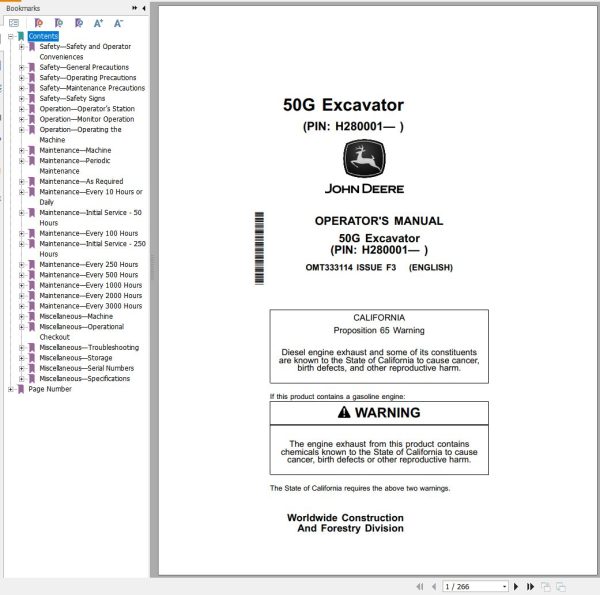Click bookmark icon beside Miscellaneous—Storage
Viewport: 600px width, 595px height.
(x=32, y=358)
